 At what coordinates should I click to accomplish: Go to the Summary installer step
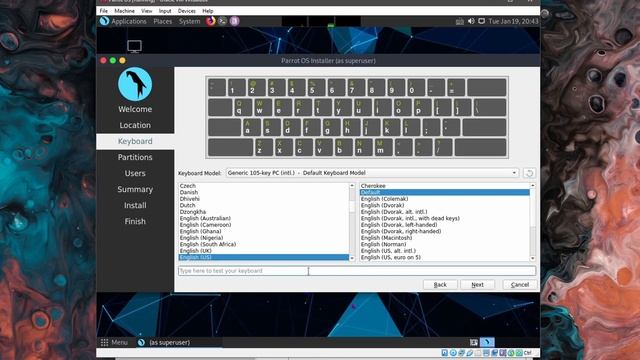pyautogui.click(x=135, y=189)
